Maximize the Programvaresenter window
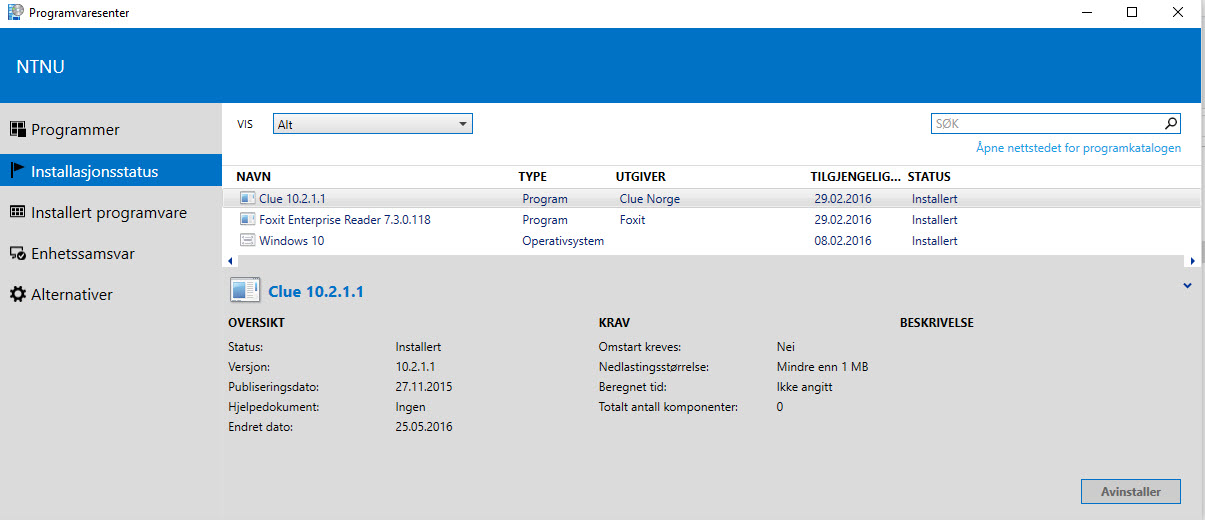This screenshot has height=520, width=1205. click(x=1132, y=12)
